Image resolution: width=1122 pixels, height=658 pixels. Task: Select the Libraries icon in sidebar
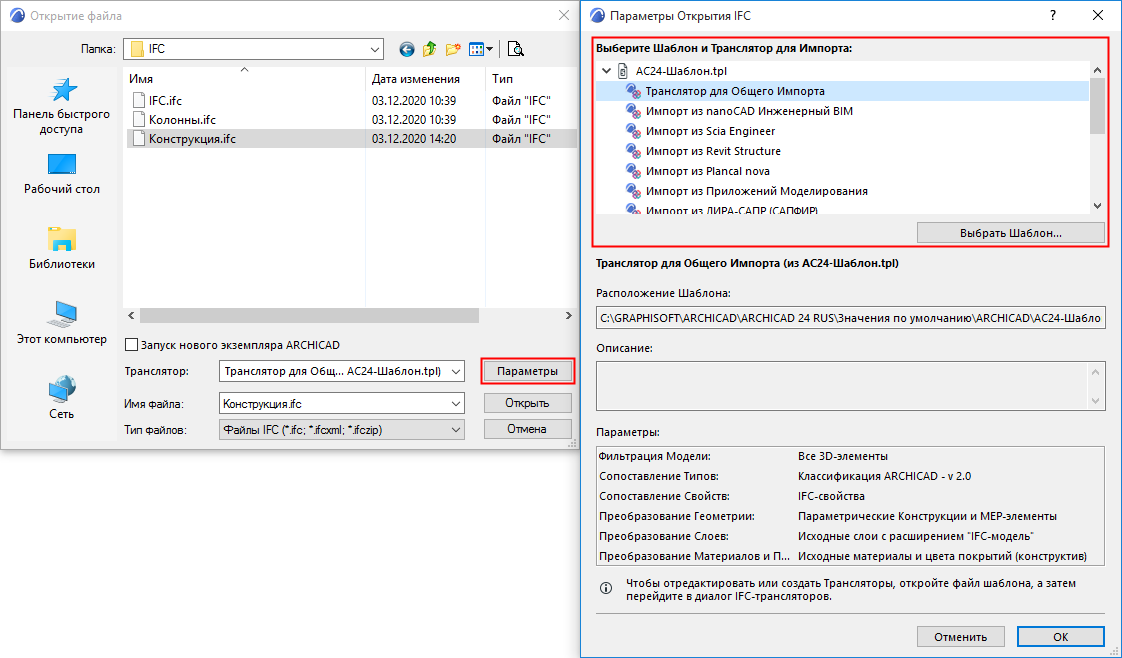(x=62, y=240)
